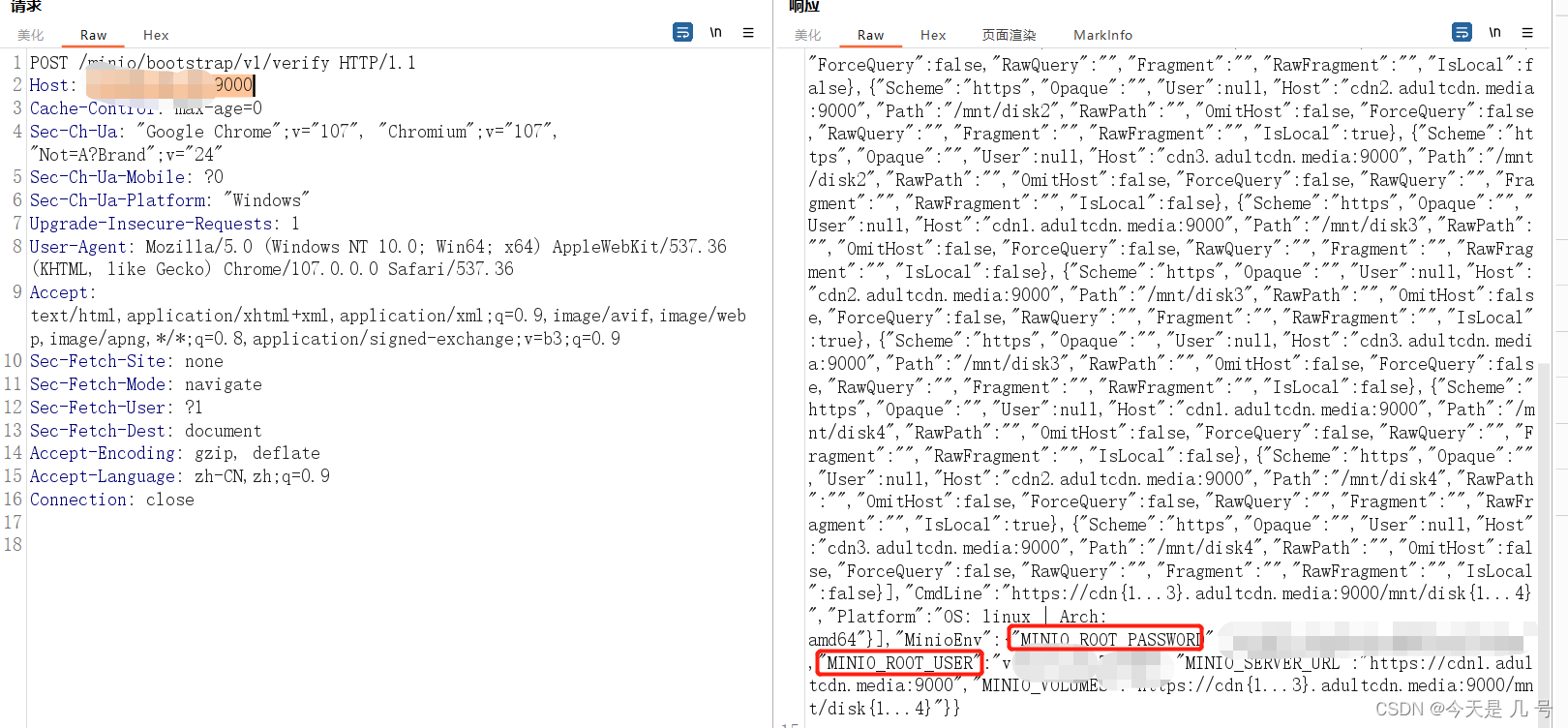Viewport: 1568px width, 728px height.
Task: Click the Accept-Encoding: gzip, deflate line
Action: [x=174, y=453]
